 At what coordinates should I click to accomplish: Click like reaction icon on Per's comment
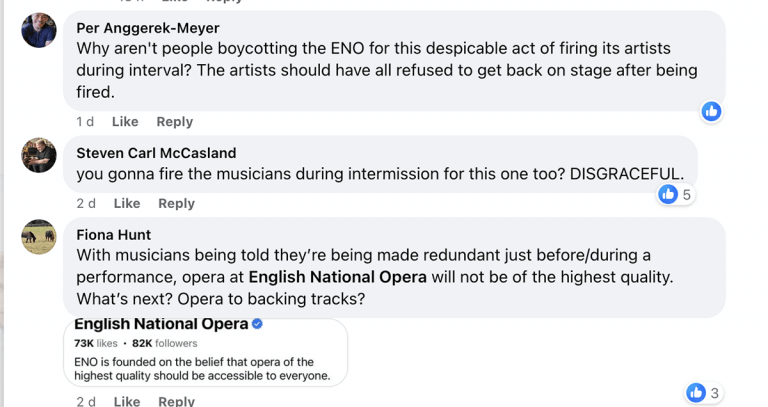coord(711,112)
